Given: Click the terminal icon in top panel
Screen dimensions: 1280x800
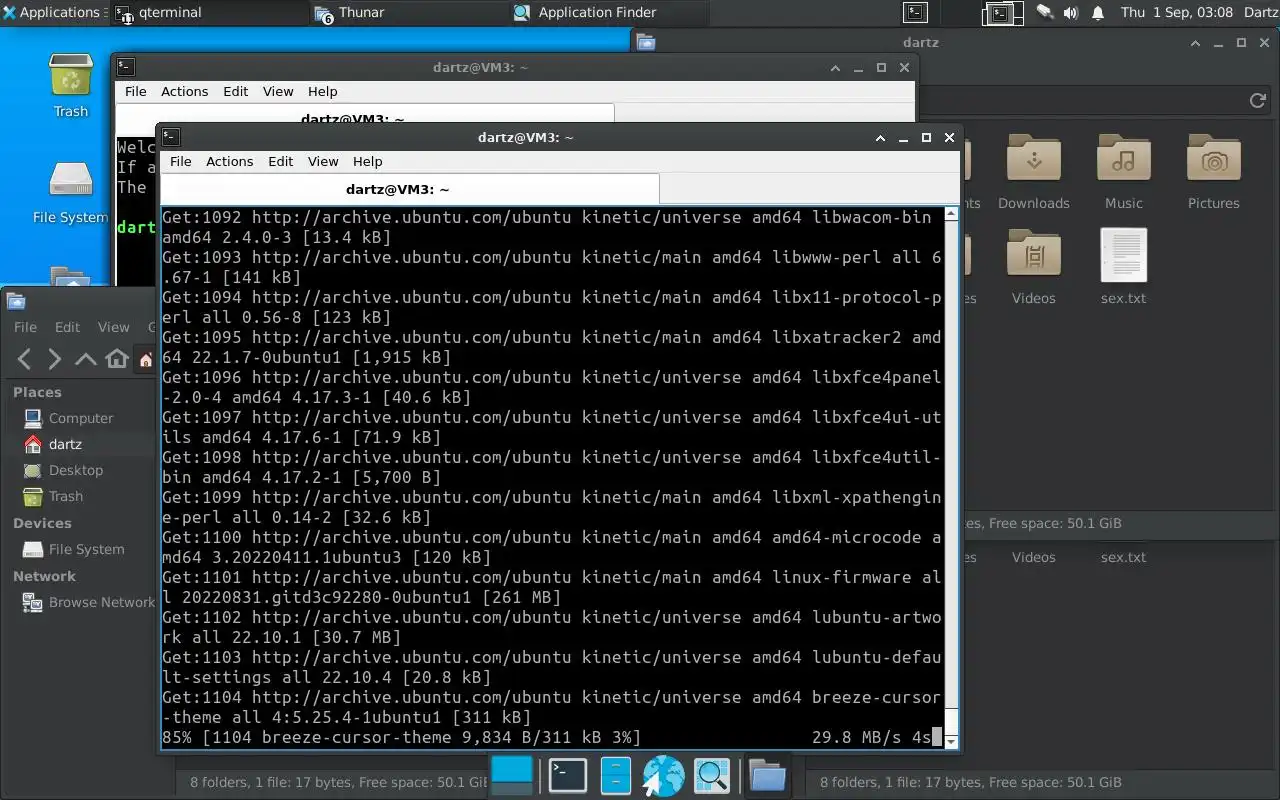Looking at the screenshot, I should pyautogui.click(x=915, y=13).
